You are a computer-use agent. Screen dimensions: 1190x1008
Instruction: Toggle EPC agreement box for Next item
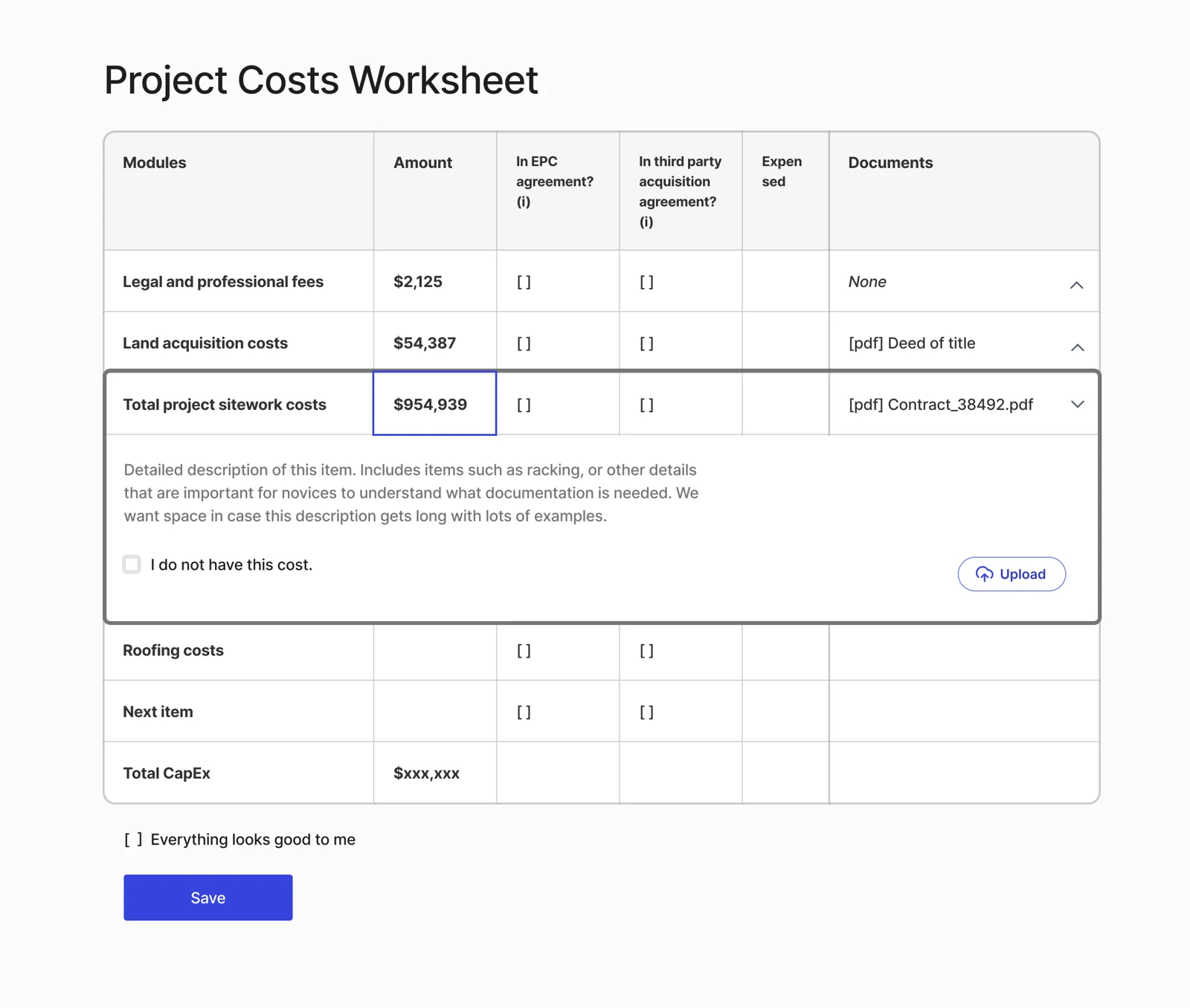click(x=524, y=712)
